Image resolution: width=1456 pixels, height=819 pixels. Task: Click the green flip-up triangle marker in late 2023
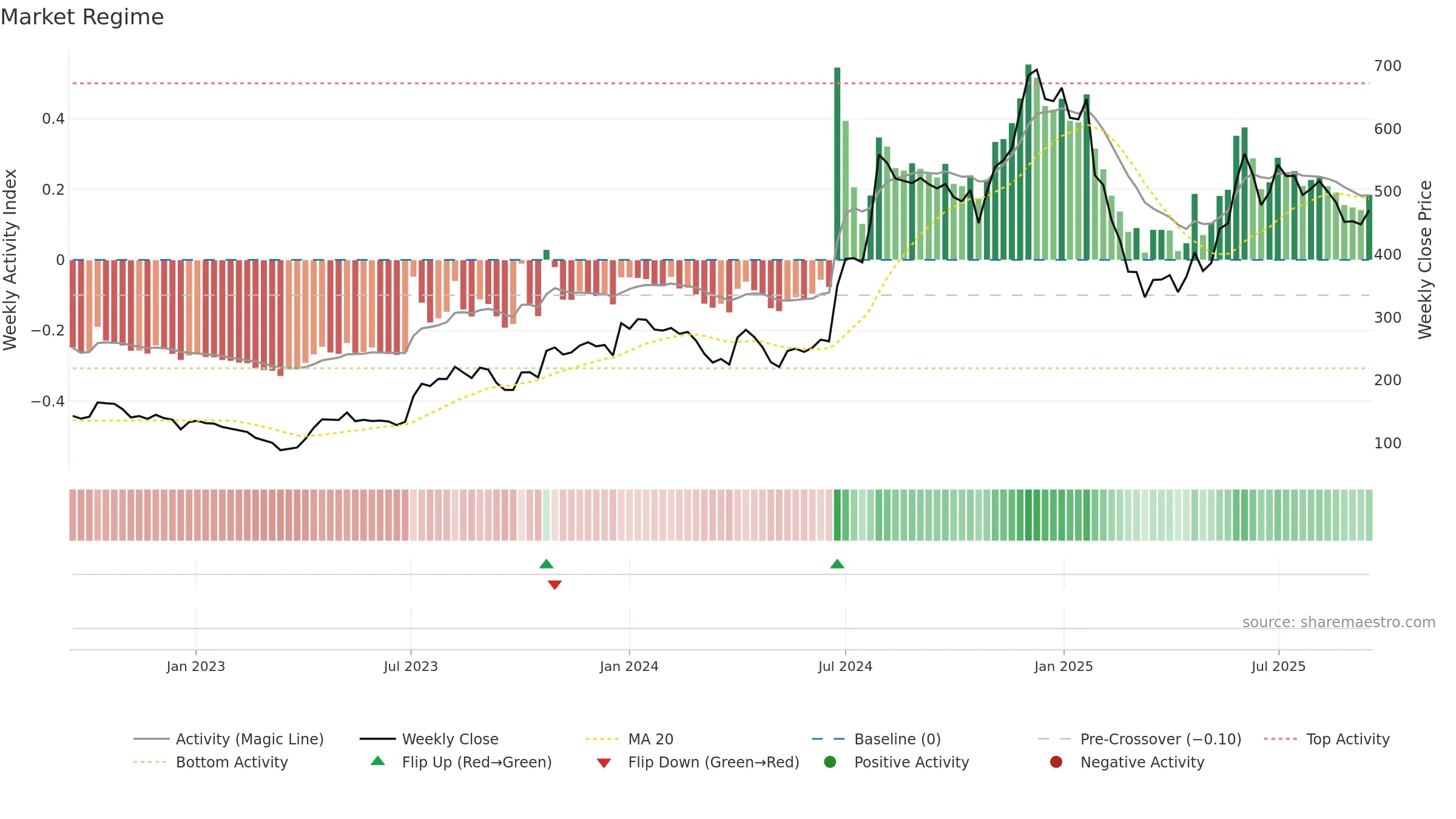[x=546, y=564]
